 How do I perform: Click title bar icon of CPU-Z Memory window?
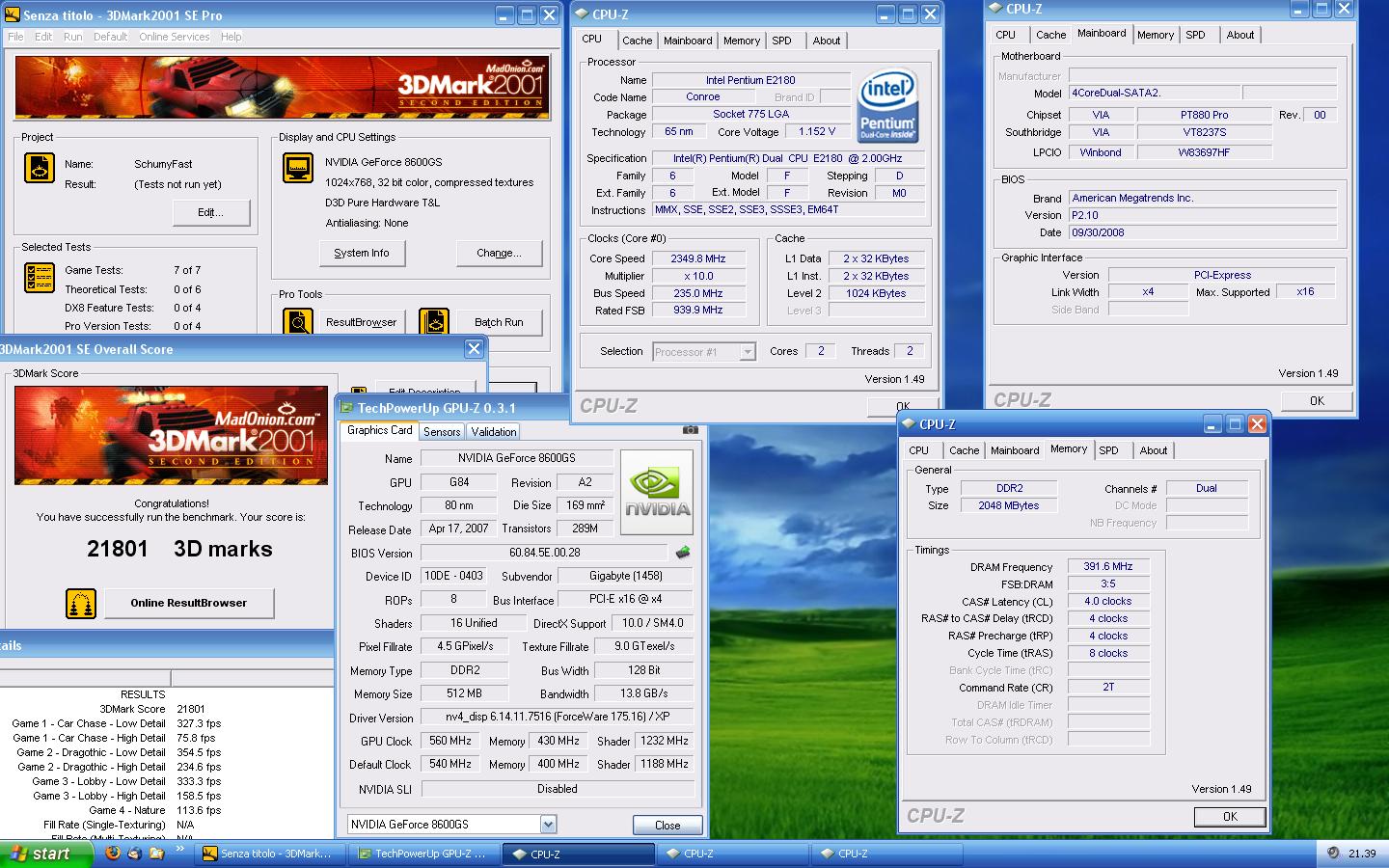[x=909, y=424]
